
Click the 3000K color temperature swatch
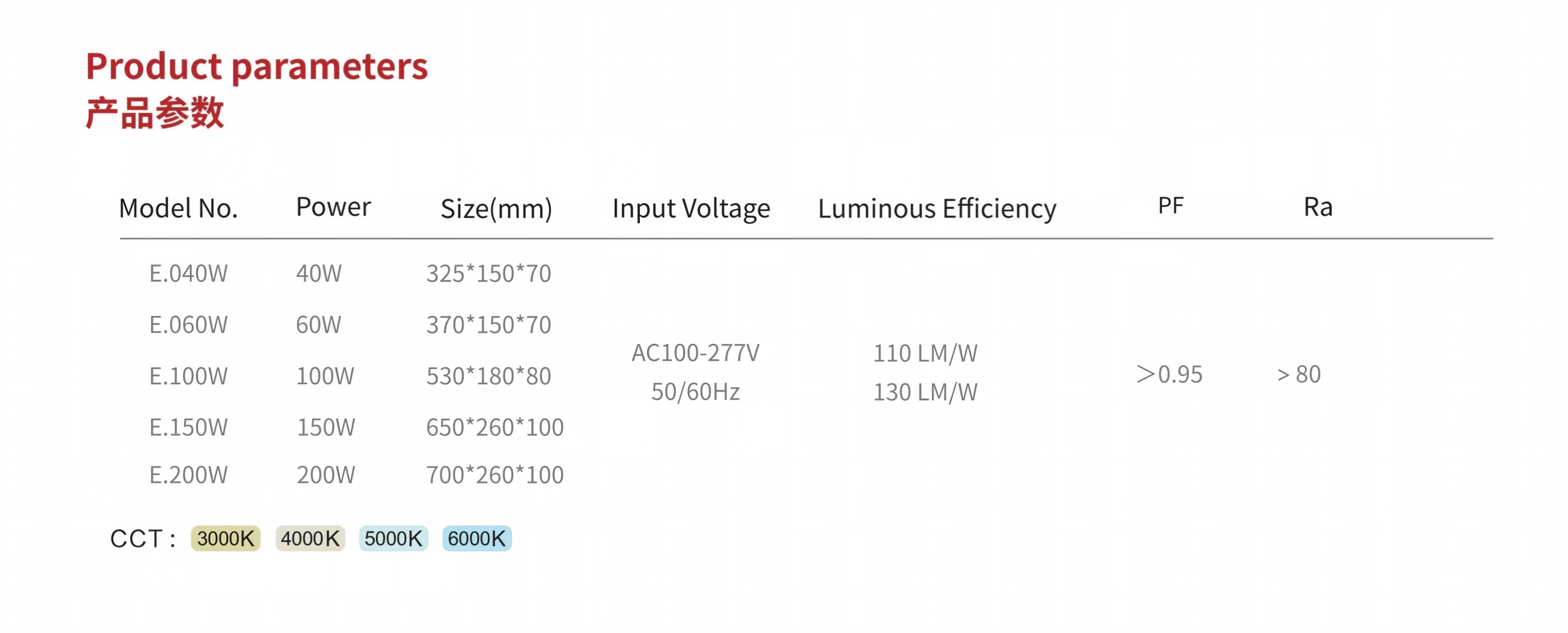click(x=225, y=538)
